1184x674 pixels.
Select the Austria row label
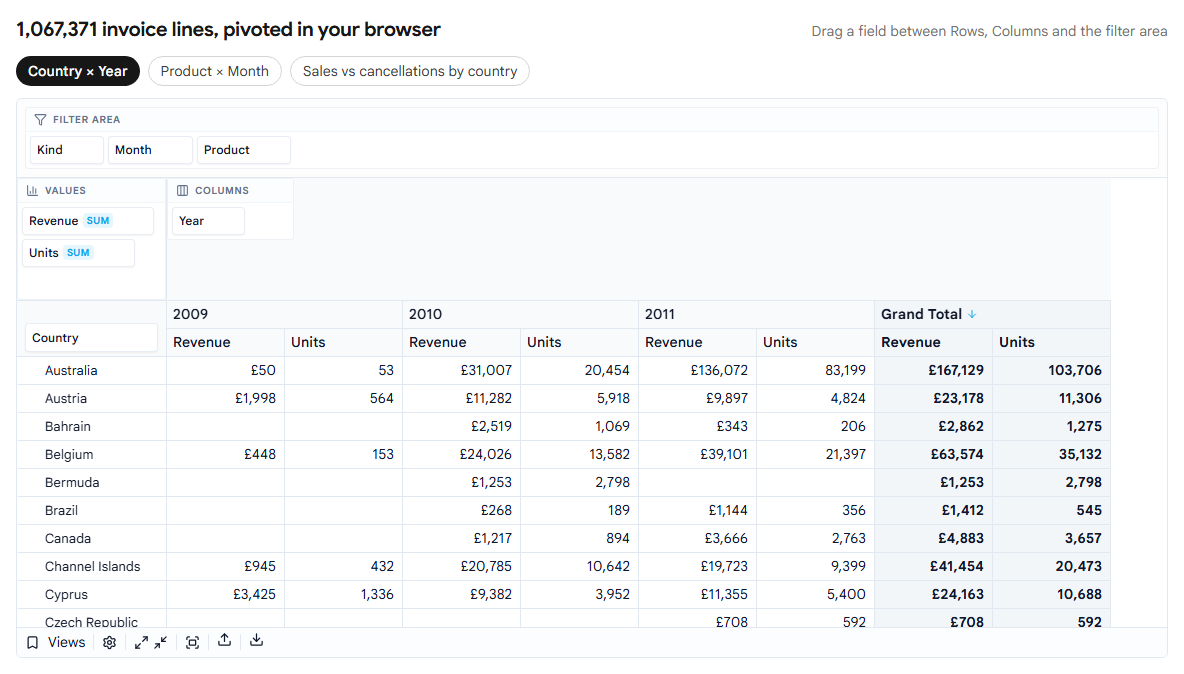66,399
